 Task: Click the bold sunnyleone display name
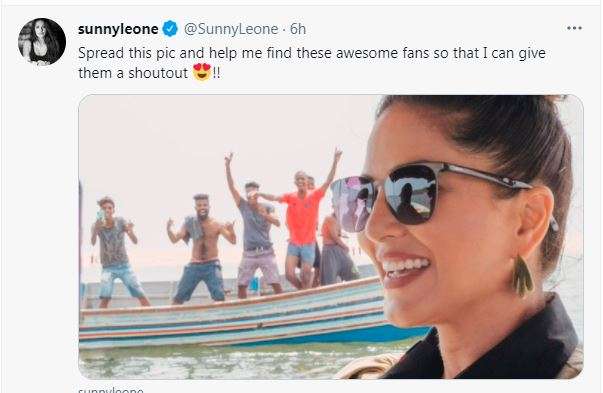tap(118, 29)
